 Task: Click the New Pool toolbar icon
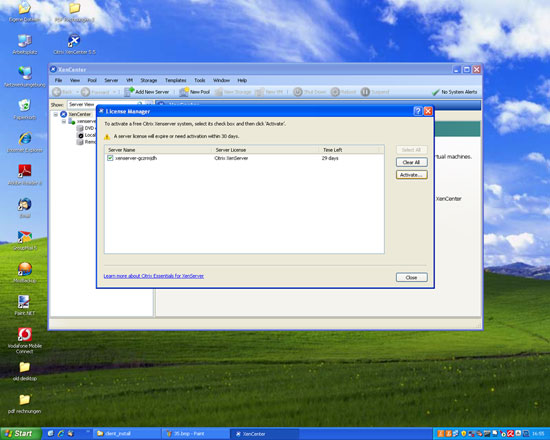[184, 92]
